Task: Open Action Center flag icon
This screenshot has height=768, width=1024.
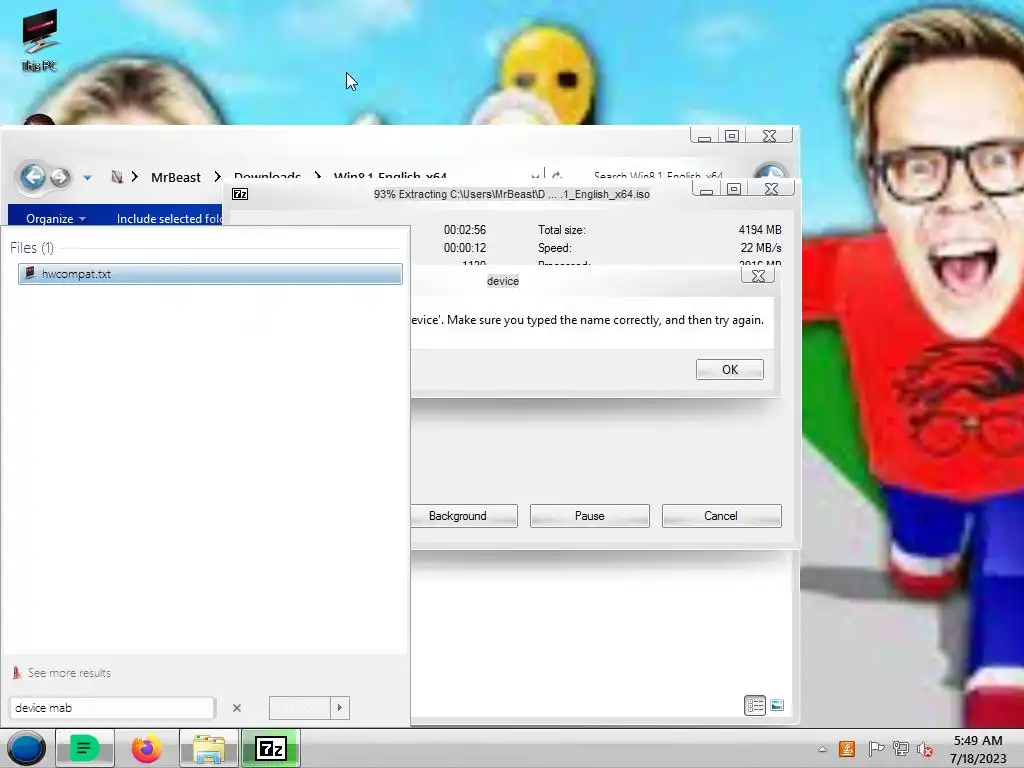Action: coord(876,749)
